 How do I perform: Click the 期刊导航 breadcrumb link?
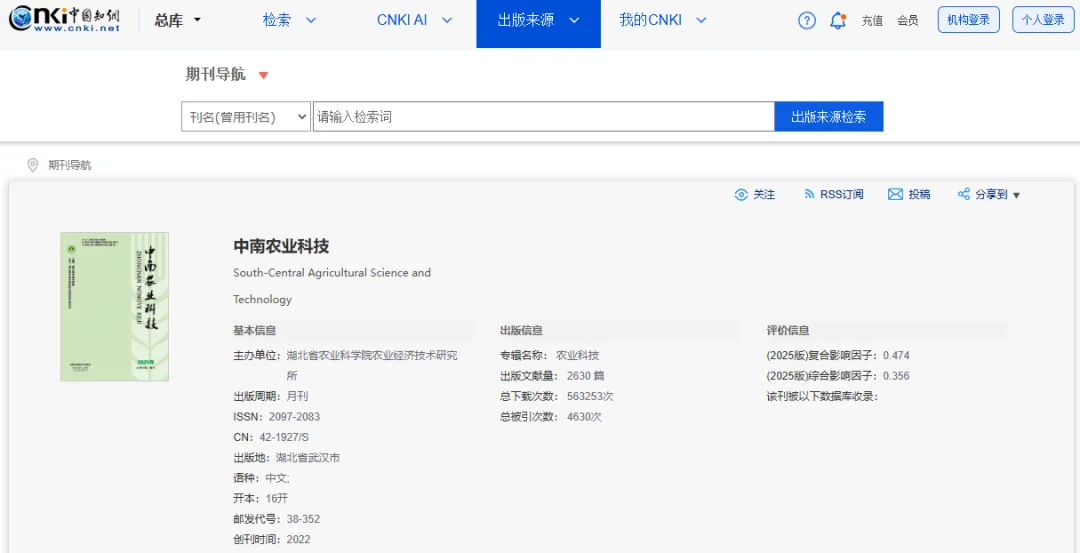tap(70, 165)
